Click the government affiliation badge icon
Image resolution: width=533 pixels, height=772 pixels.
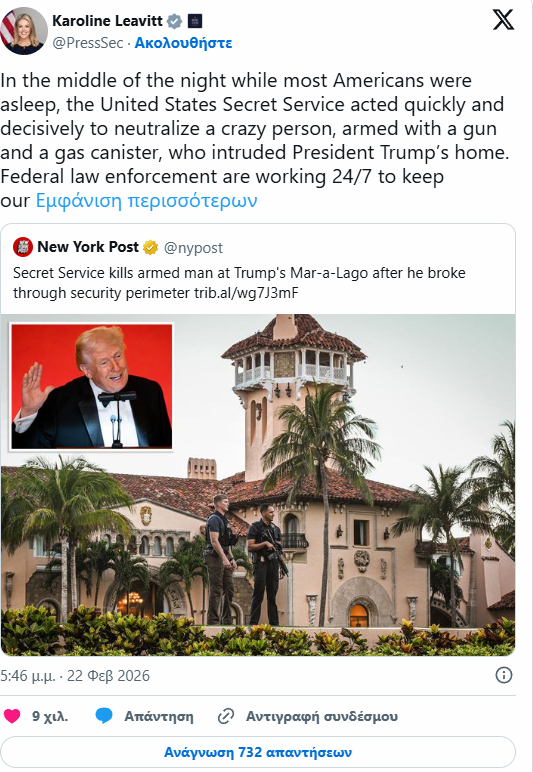point(195,21)
